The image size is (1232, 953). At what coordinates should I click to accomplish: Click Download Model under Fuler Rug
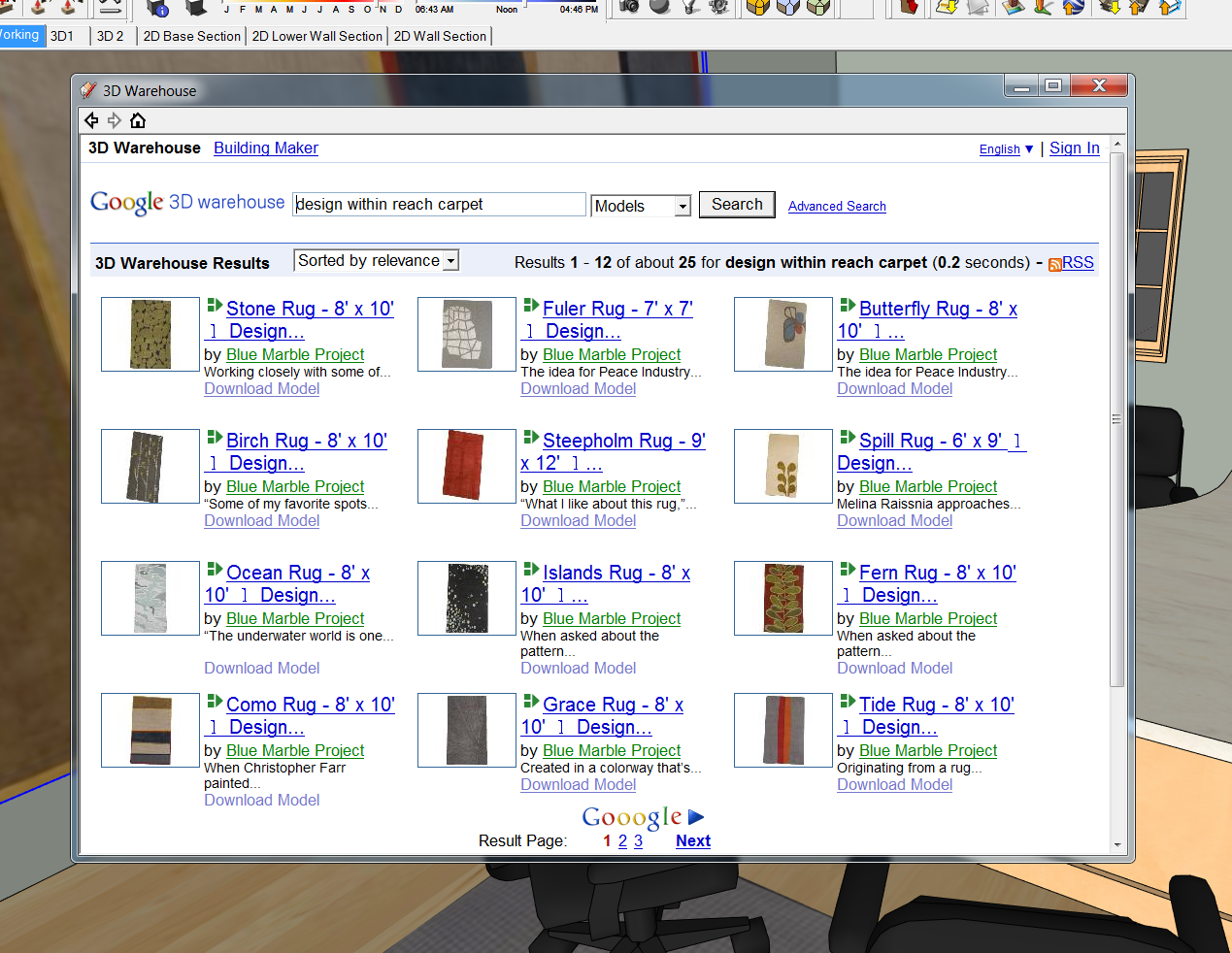click(x=579, y=389)
